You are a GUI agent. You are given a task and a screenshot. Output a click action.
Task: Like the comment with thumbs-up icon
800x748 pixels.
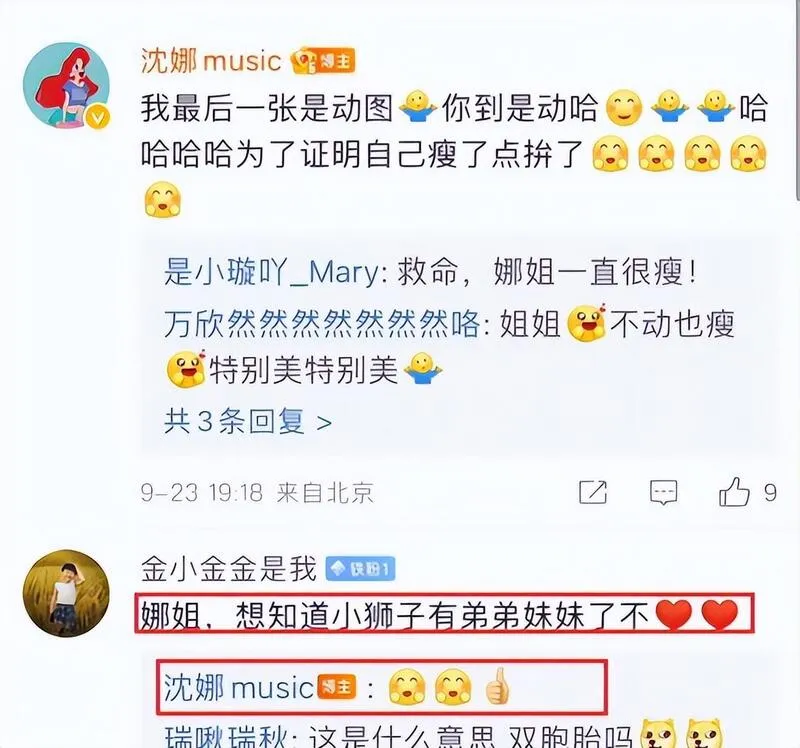coord(734,491)
